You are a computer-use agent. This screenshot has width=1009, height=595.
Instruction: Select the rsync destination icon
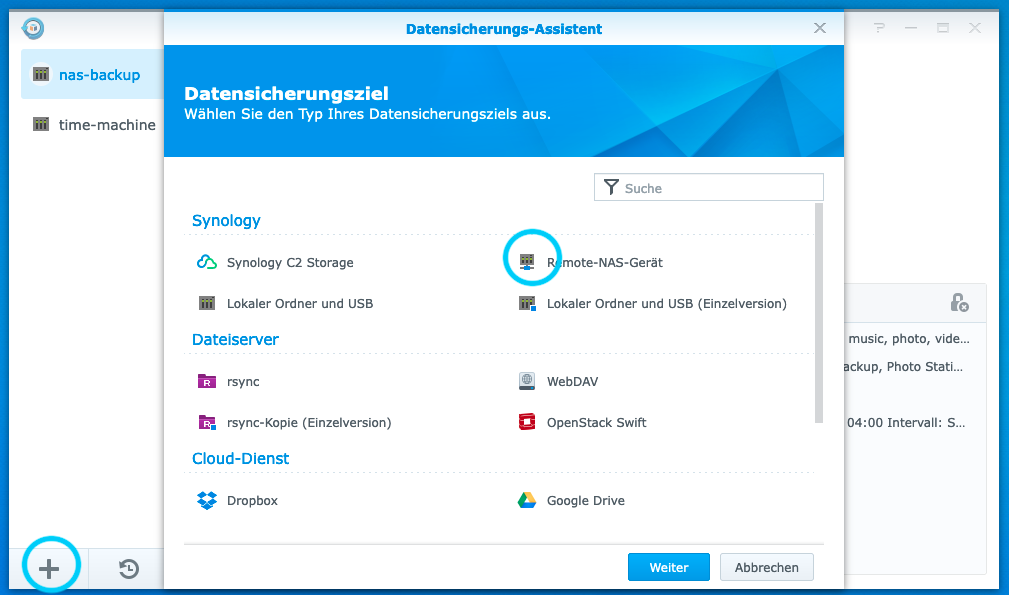point(207,382)
